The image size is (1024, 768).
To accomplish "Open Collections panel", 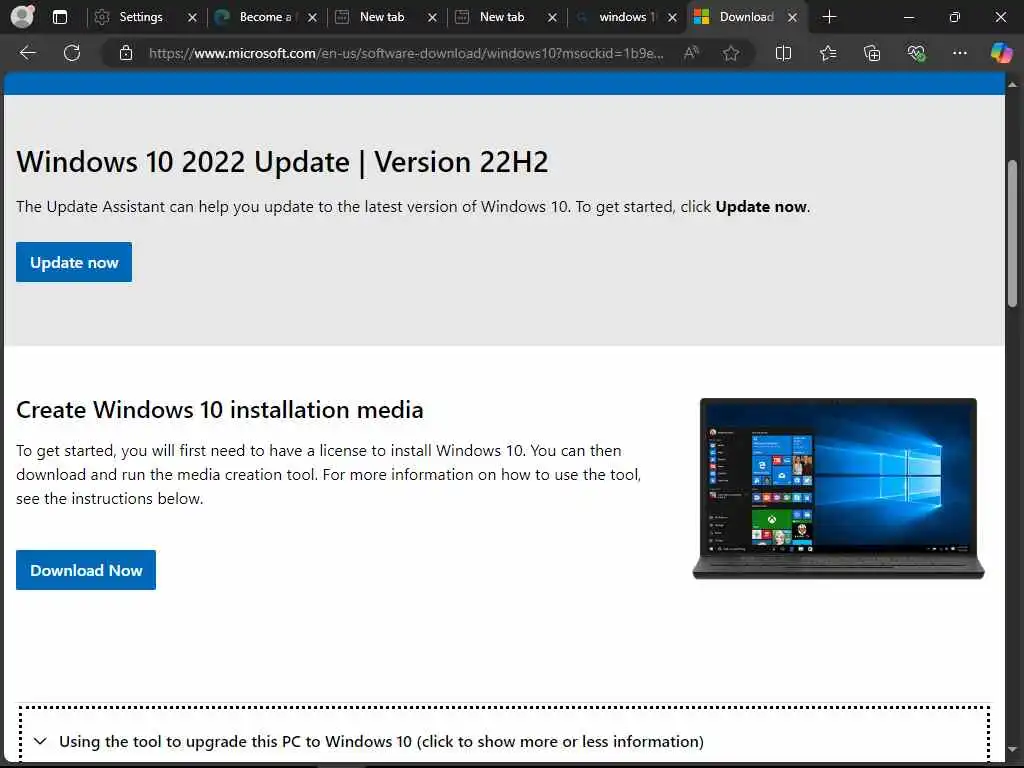I will tap(872, 53).
